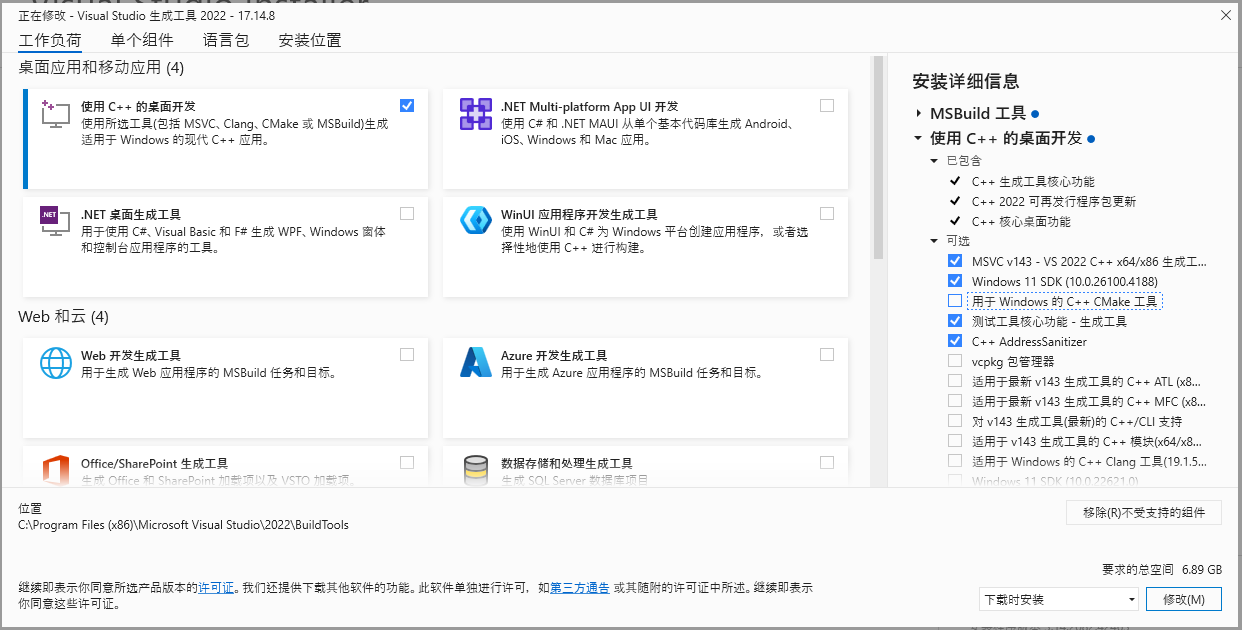Viewport: 1242px width, 630px height.
Task: Uncheck C++ AddressSanitizer option
Action: [955, 341]
